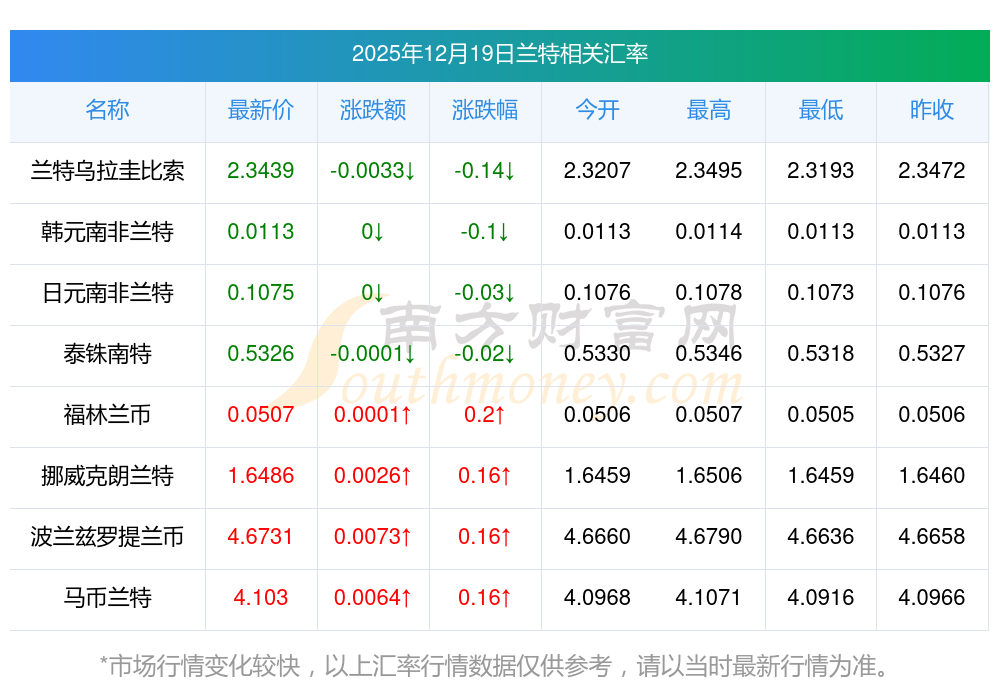Click the 名称 column header
Viewport: 1000px width, 697px height.
(107, 110)
